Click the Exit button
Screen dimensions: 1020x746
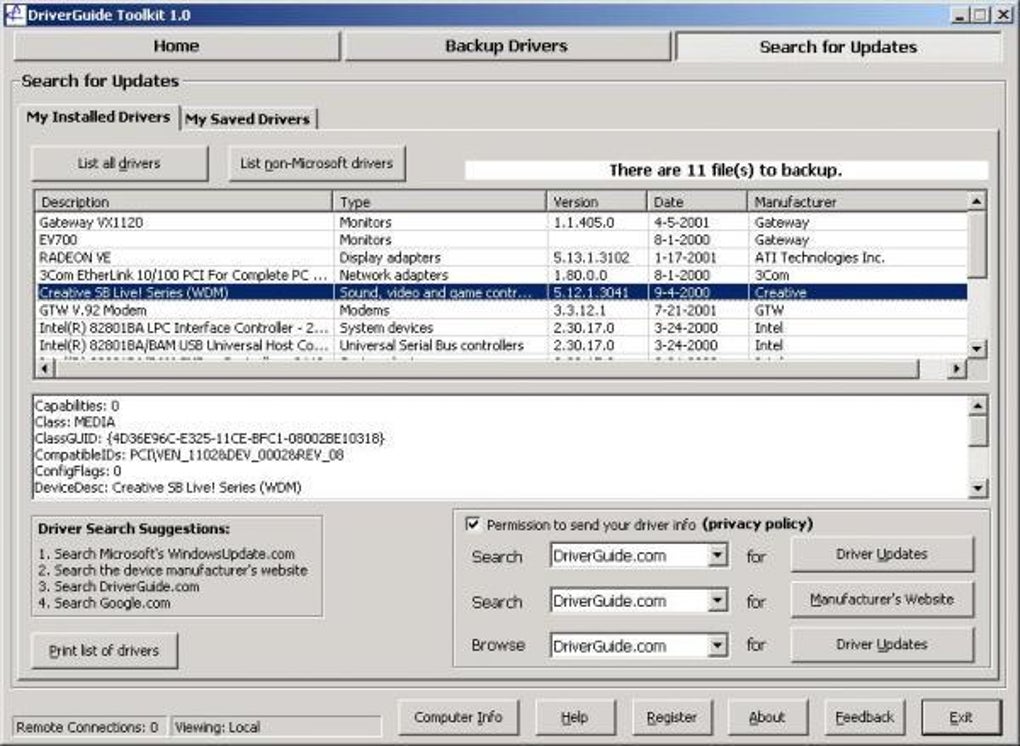point(961,717)
